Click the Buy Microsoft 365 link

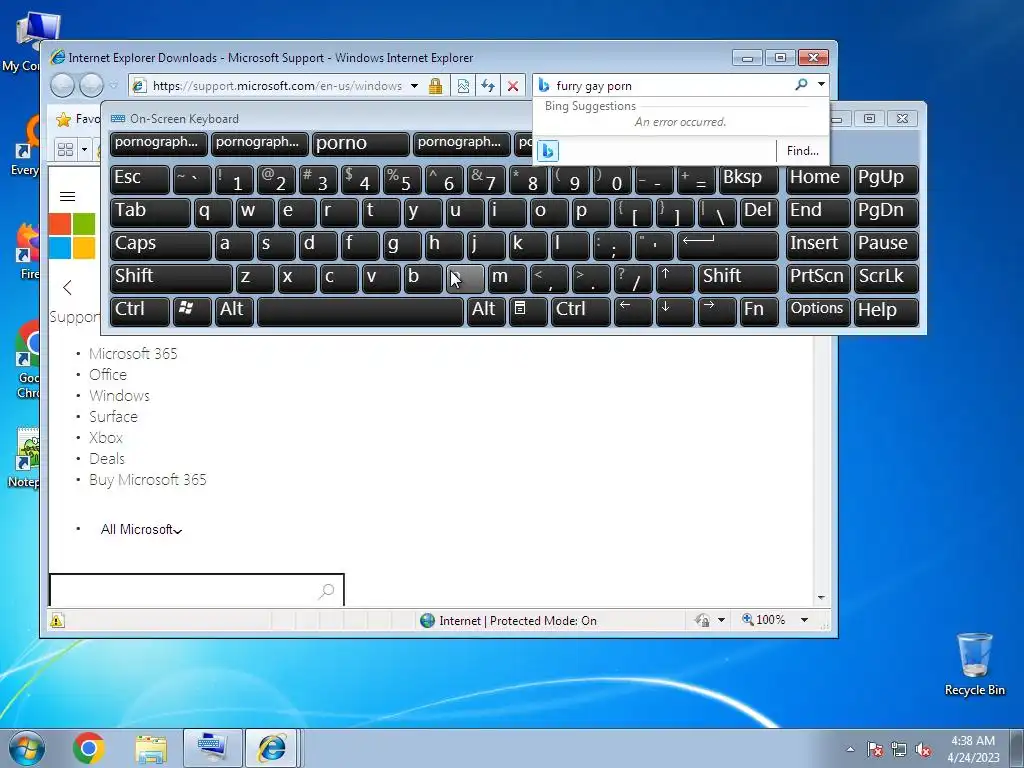[x=148, y=480]
